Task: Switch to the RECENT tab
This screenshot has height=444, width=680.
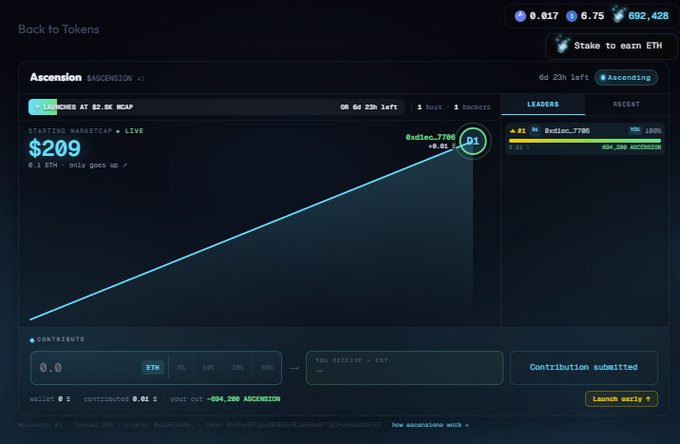Action: [x=626, y=104]
